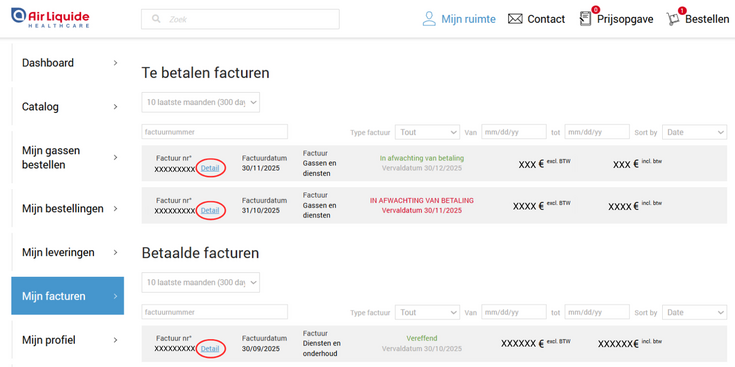Image resolution: width=735 pixels, height=367 pixels.
Task: Click the Air Liquide Healthcare logo
Action: point(50,18)
